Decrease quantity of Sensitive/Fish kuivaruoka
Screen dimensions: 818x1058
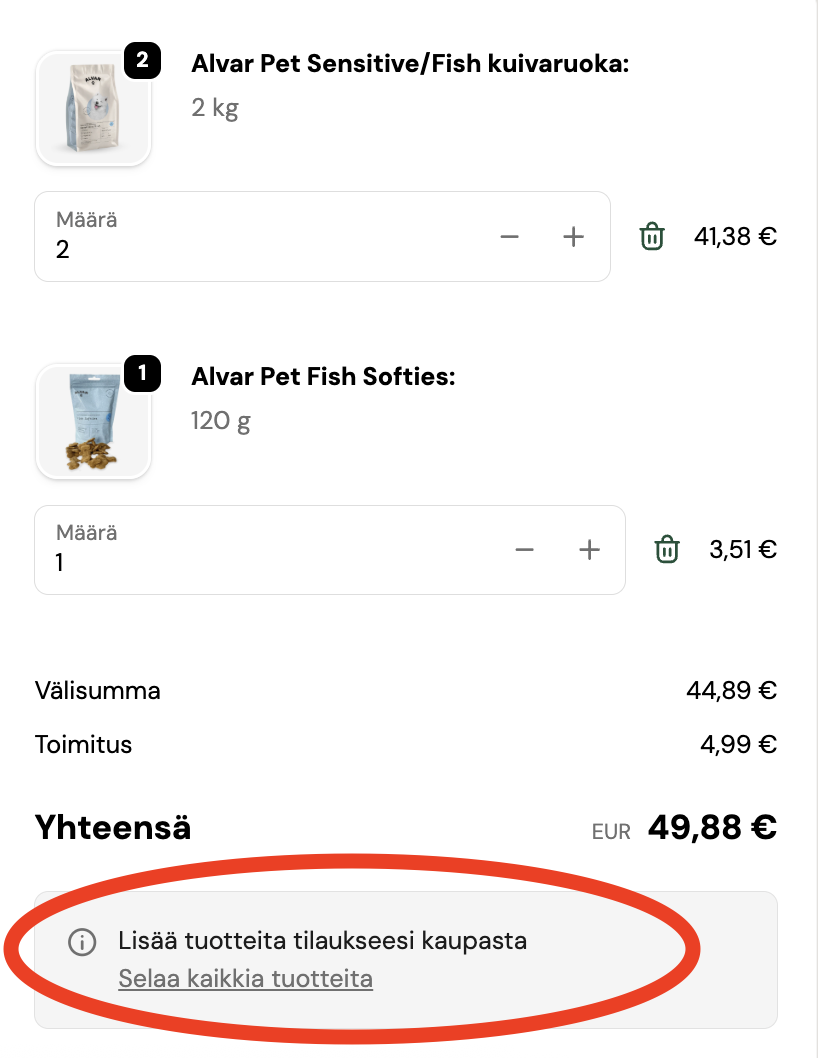pyautogui.click(x=510, y=237)
